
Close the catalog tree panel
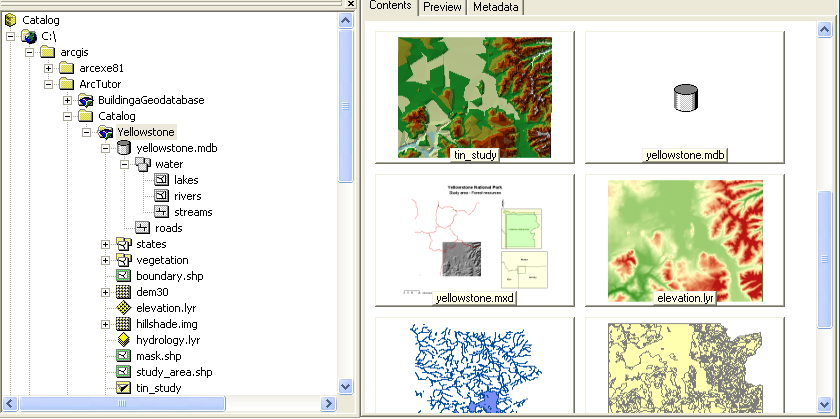coord(350,4)
